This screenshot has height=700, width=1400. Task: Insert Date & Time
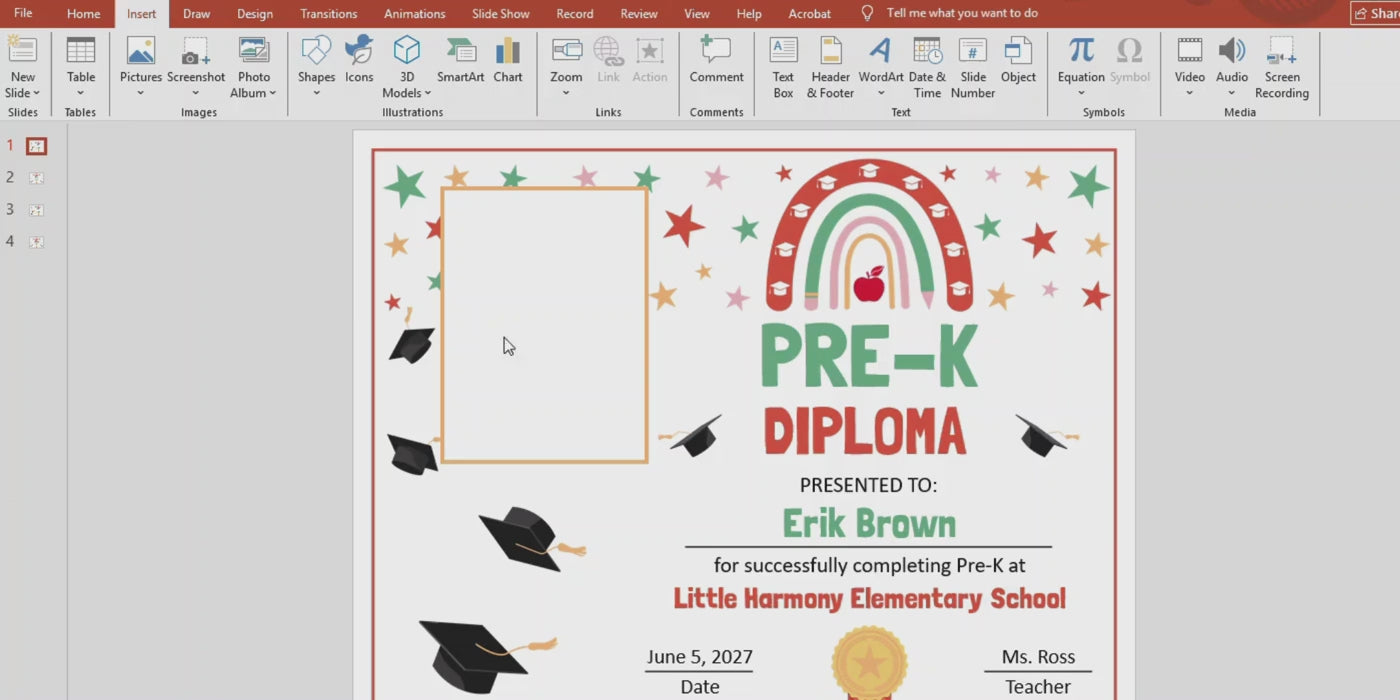(x=927, y=66)
